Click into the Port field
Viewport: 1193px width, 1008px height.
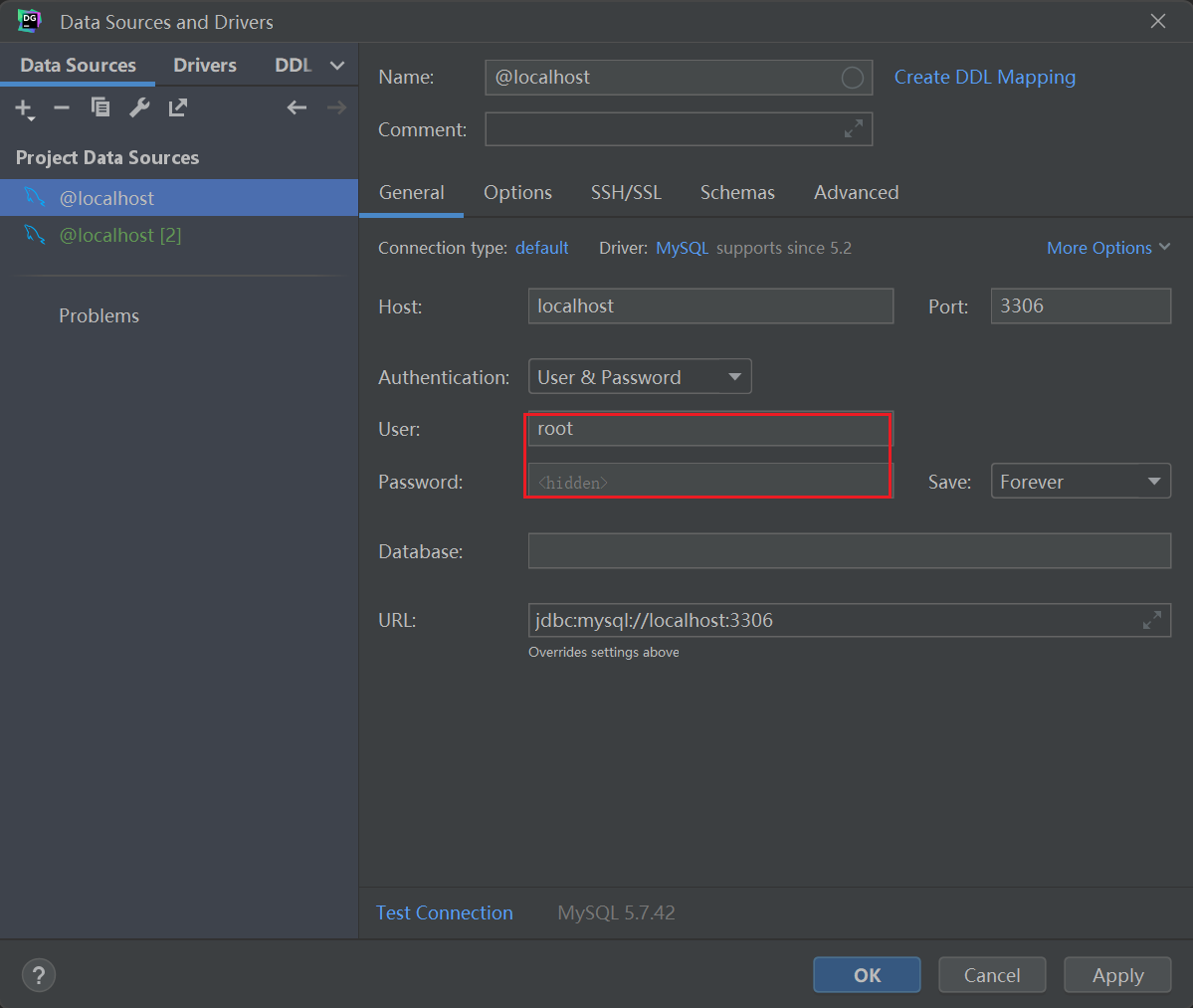1081,305
